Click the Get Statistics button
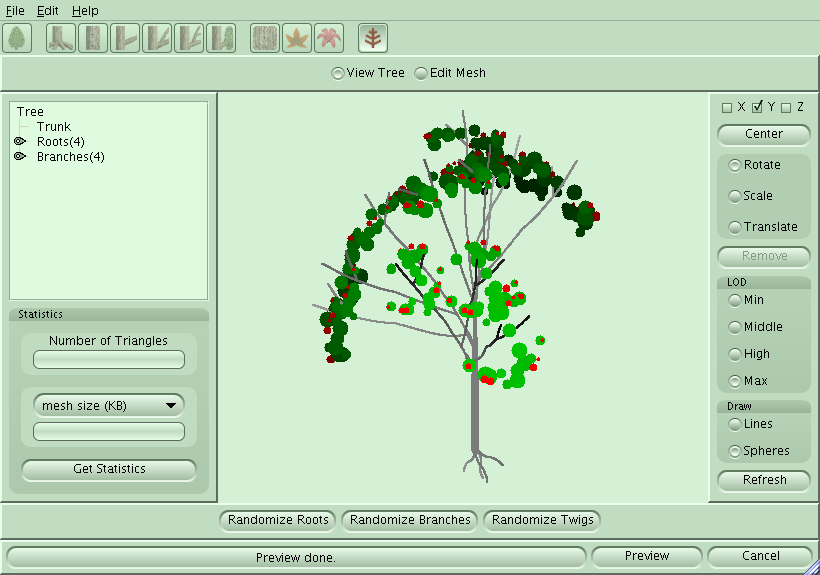 click(x=109, y=469)
